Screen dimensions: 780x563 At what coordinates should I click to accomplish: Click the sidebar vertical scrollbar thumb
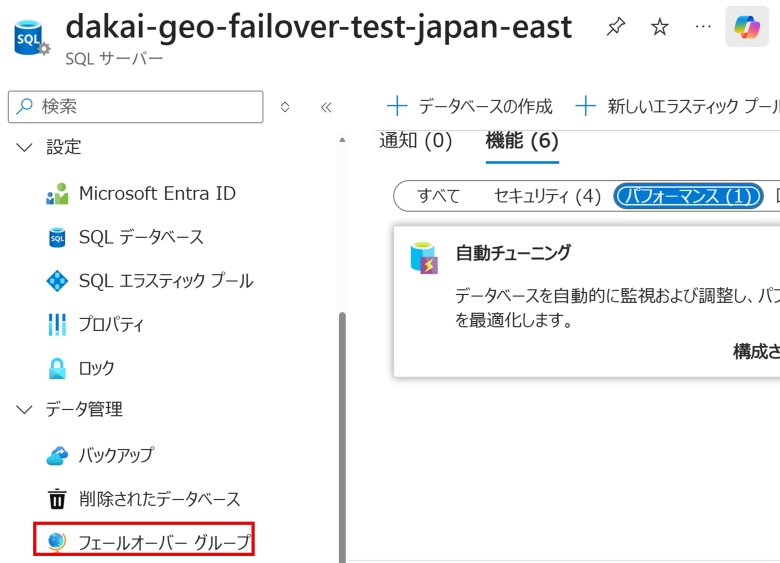click(x=342, y=437)
